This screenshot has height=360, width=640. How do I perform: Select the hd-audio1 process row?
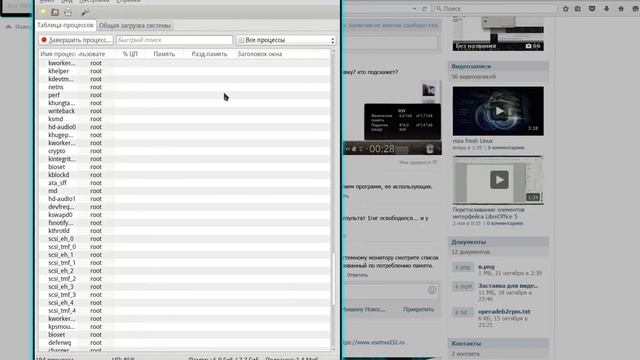click(184, 199)
